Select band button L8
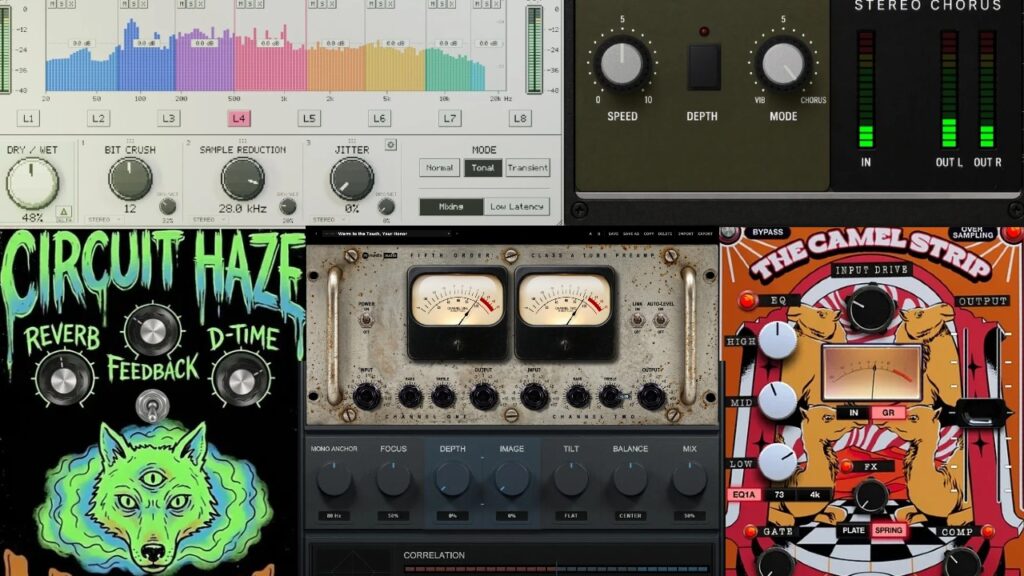The height and width of the screenshot is (576, 1024). coord(520,118)
